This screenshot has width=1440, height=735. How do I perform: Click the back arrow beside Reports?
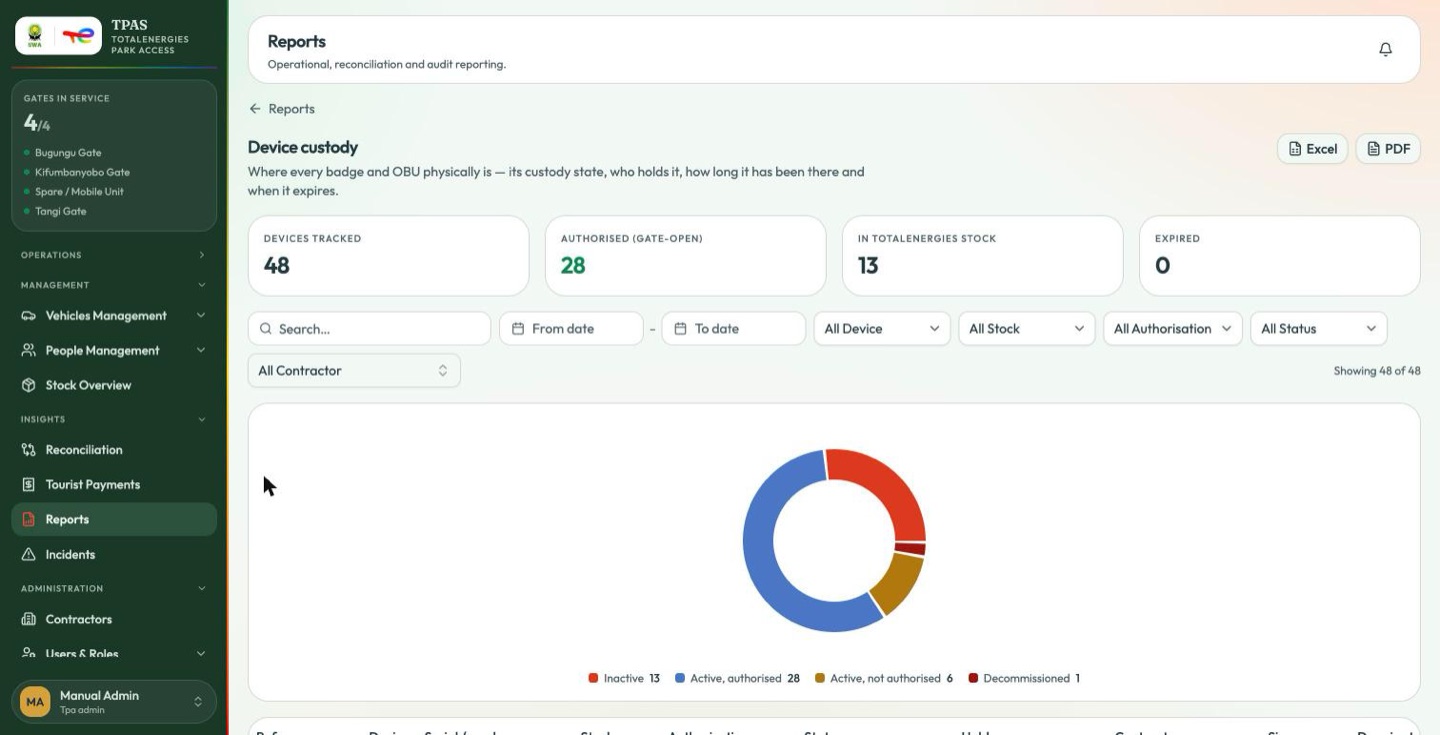click(x=255, y=109)
